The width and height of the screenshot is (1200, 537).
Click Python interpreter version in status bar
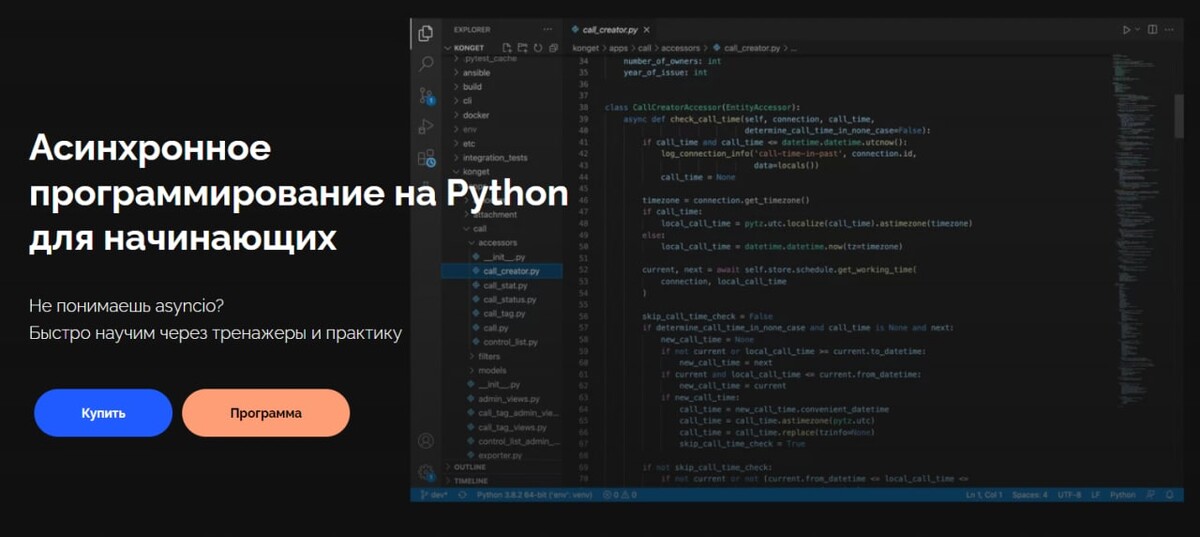click(x=536, y=495)
